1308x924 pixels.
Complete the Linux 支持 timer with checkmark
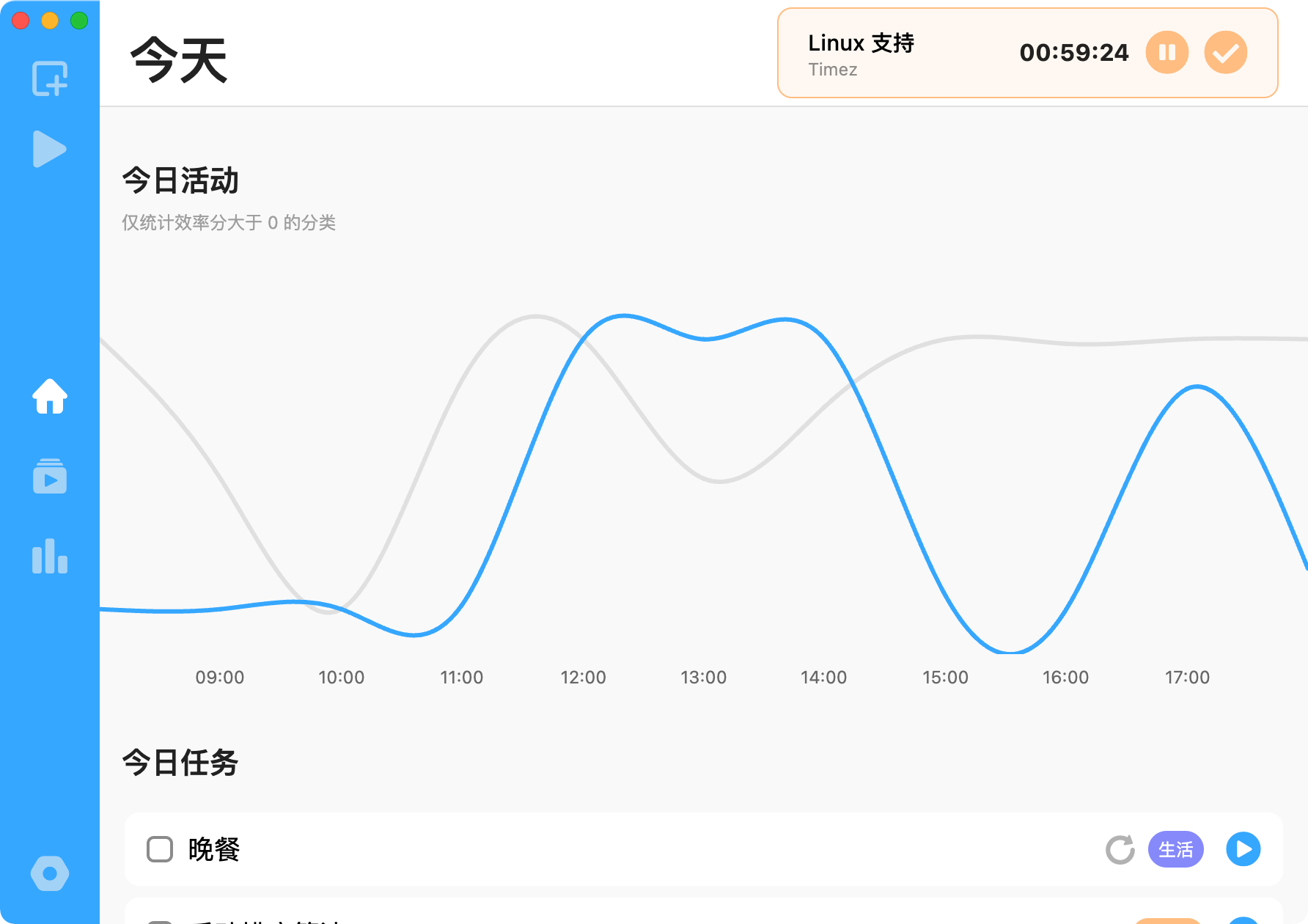point(1226,53)
